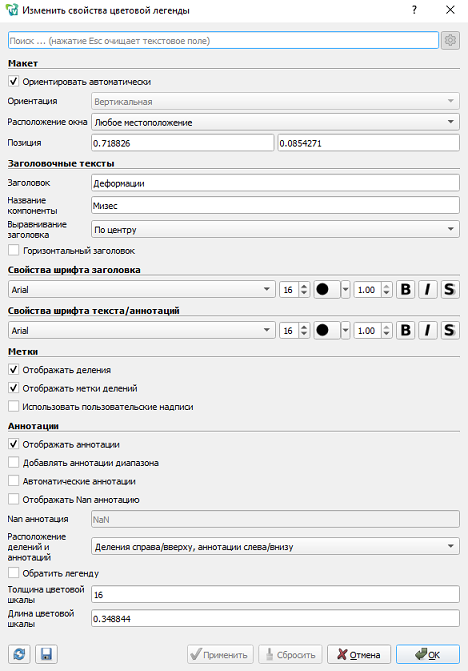Click the save settings floppy icon
The width and height of the screenshot is (468, 671).
(46, 654)
